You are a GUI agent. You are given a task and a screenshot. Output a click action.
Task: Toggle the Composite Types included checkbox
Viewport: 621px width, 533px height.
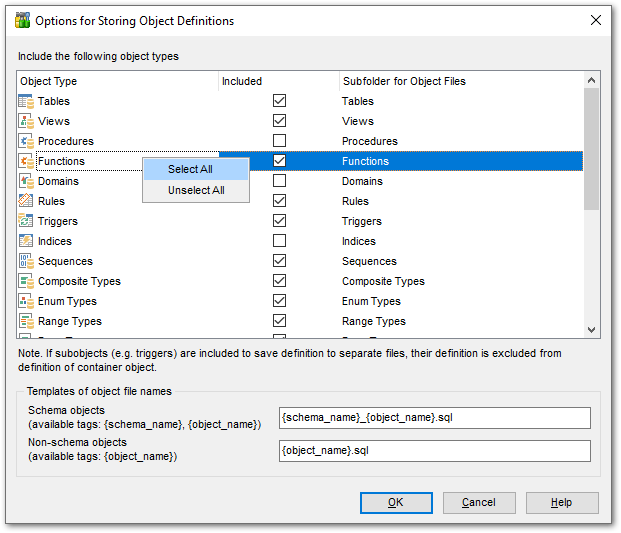tap(279, 280)
